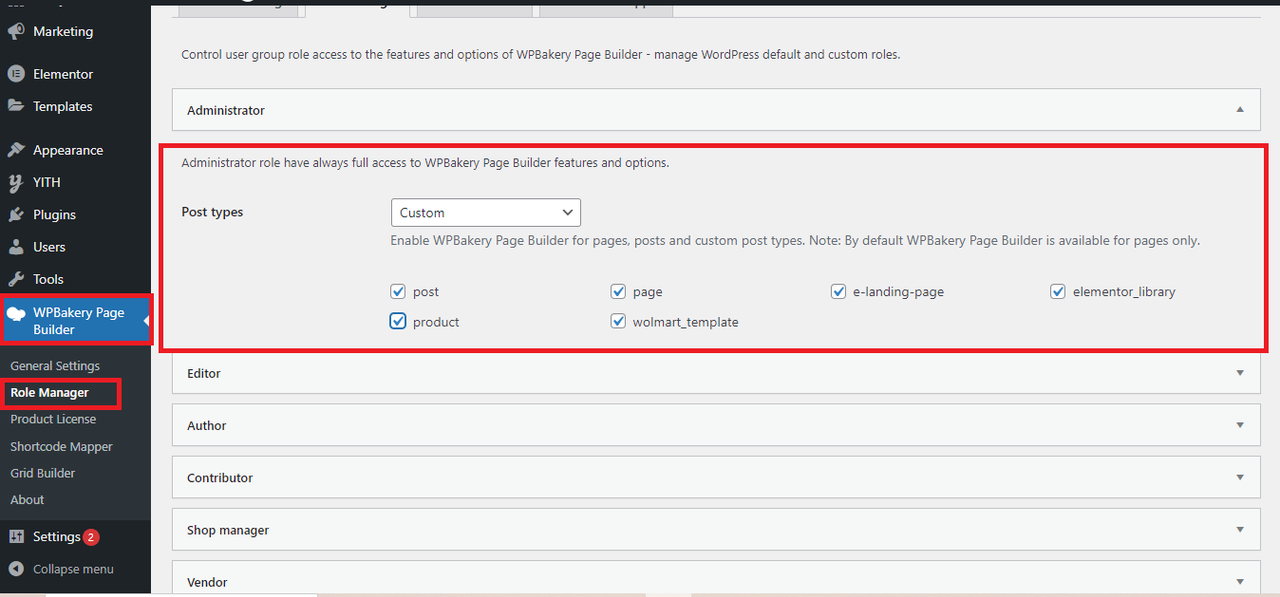Click the Appearance paintbrush icon
The width and height of the screenshot is (1280, 597).
coord(16,150)
